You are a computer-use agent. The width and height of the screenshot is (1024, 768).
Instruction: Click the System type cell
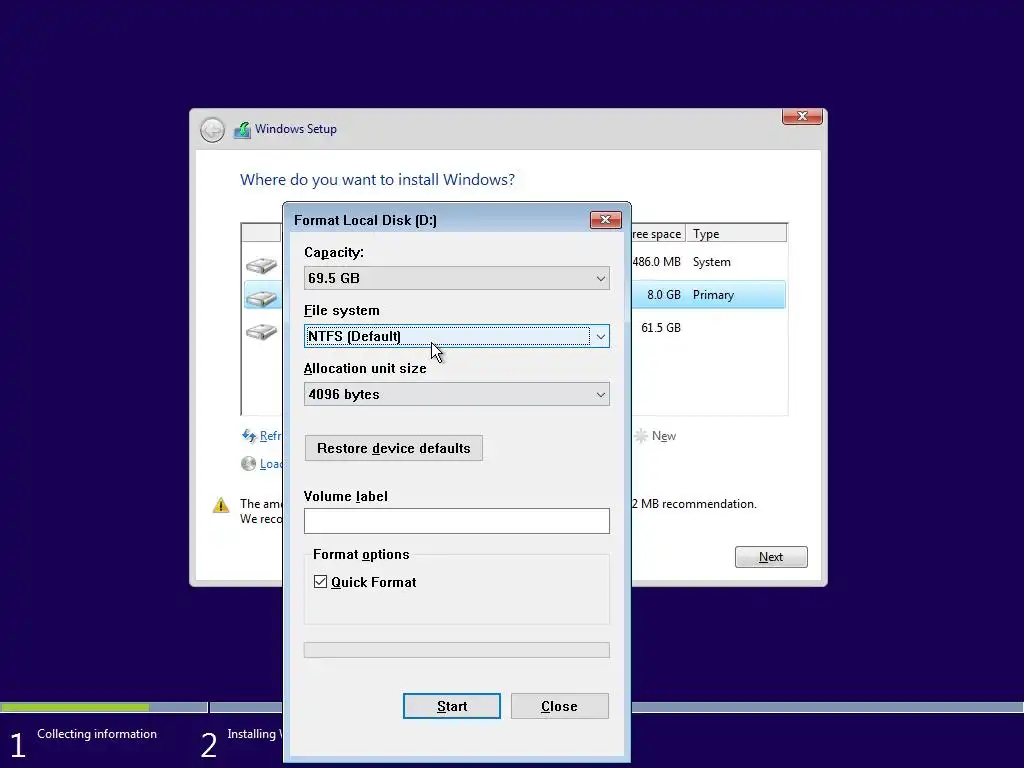(x=712, y=262)
